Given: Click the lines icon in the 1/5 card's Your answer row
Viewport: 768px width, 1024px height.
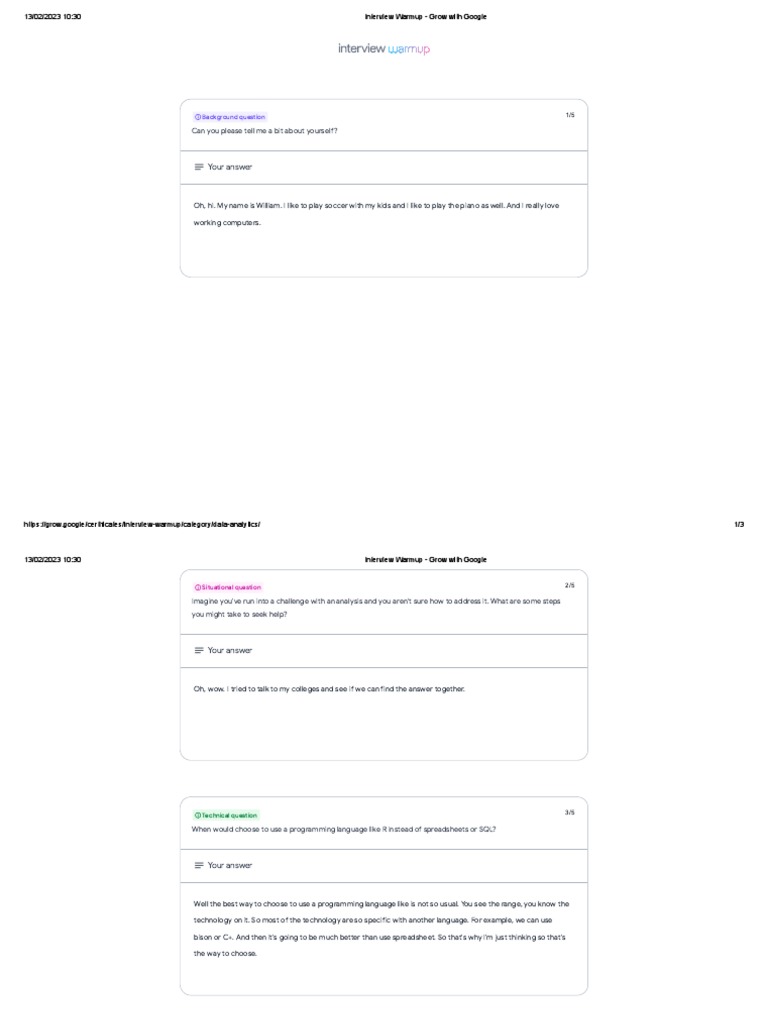Looking at the screenshot, I should pyautogui.click(x=199, y=167).
